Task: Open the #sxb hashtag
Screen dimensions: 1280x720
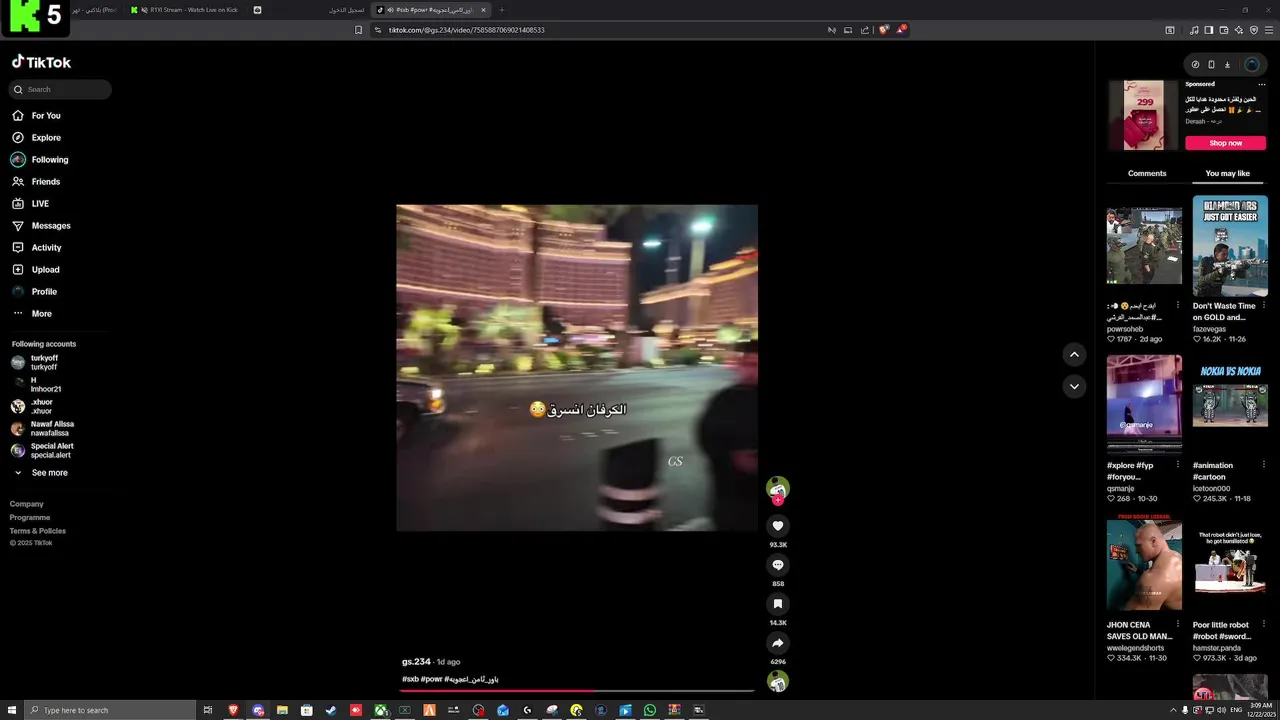Action: 410,679
